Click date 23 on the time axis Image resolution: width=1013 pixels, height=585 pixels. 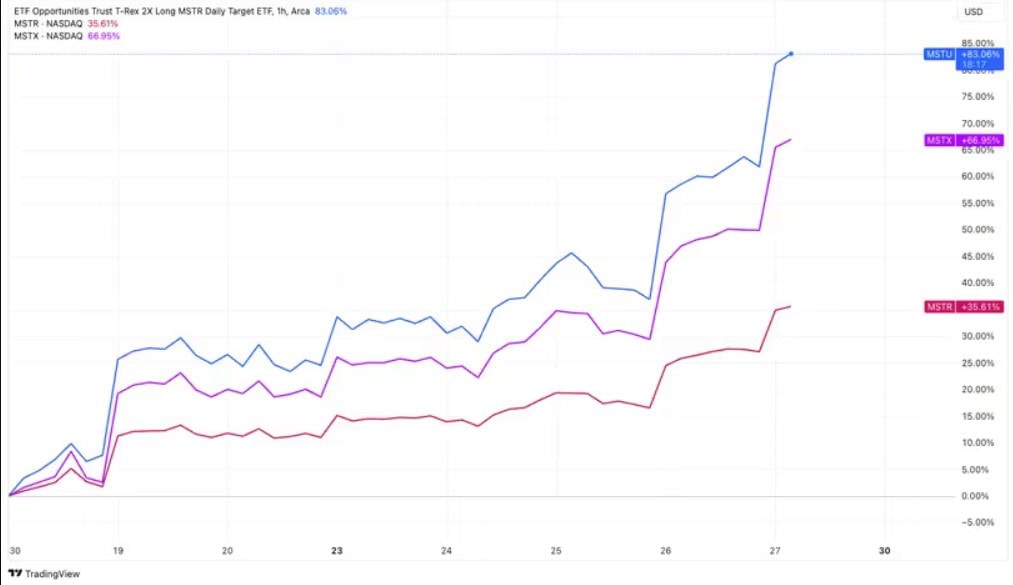point(337,551)
